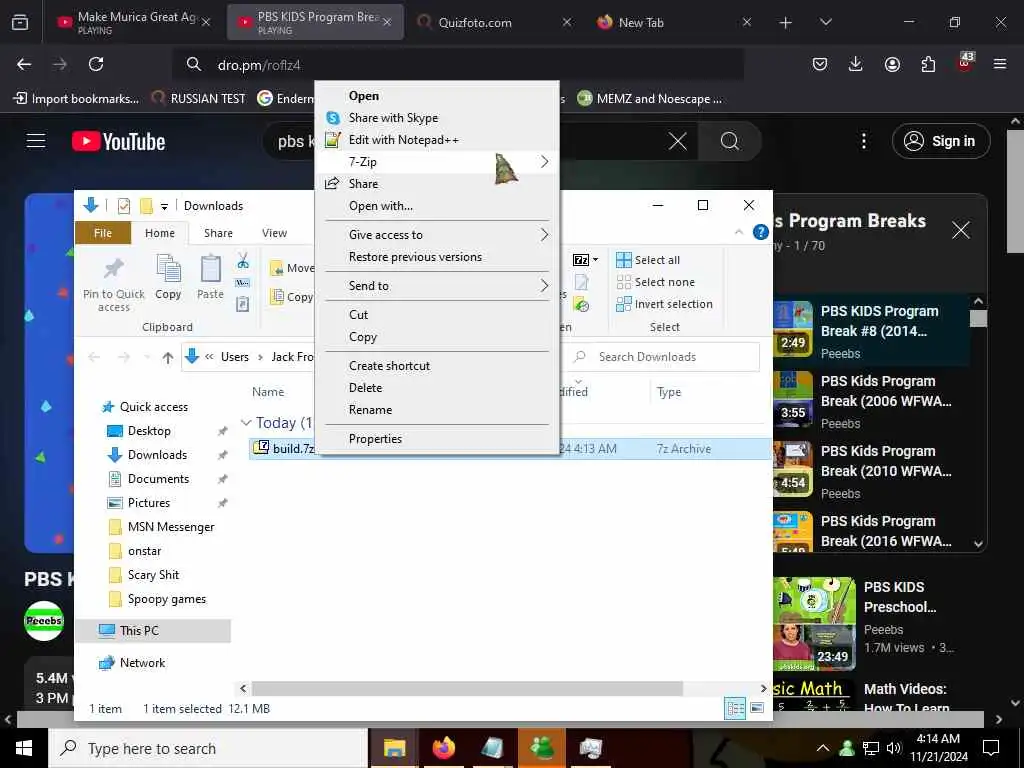Click Invert selection in Explorer ribbon
1024x768 pixels.
(665, 304)
